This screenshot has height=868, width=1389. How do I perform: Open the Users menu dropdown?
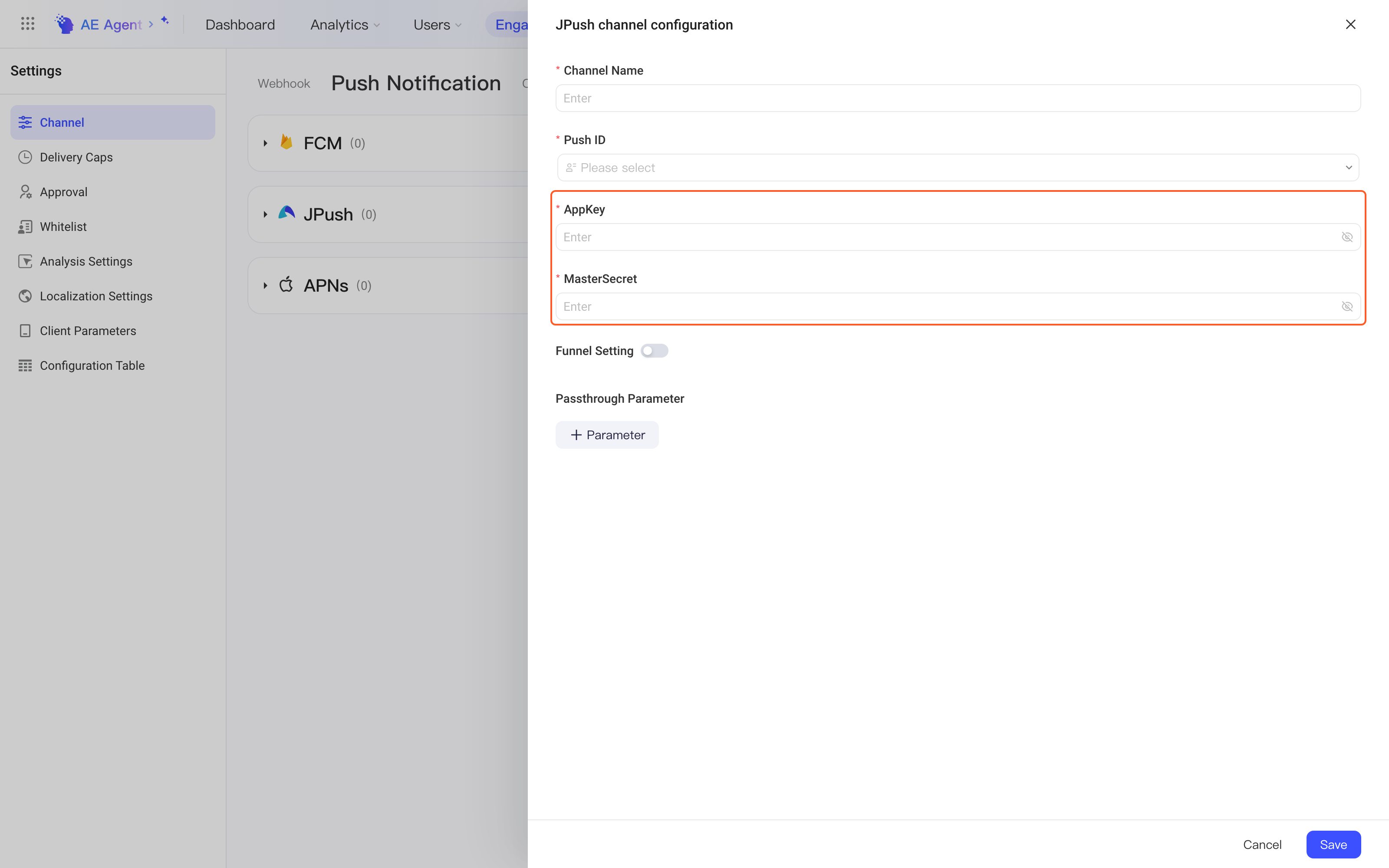[x=438, y=25]
